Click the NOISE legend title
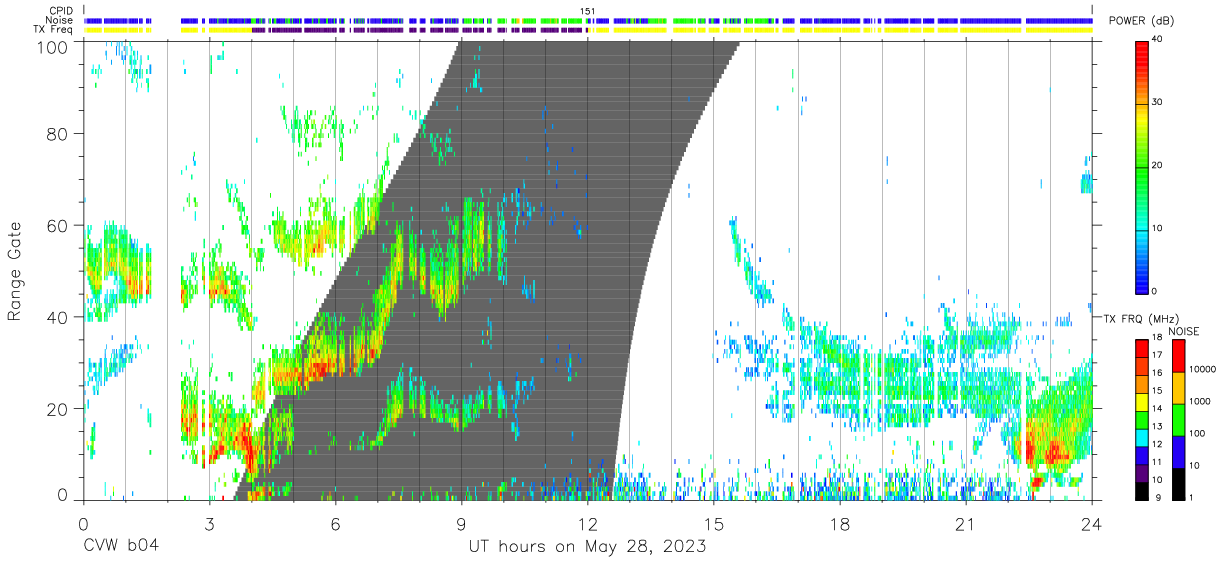 pos(1185,330)
